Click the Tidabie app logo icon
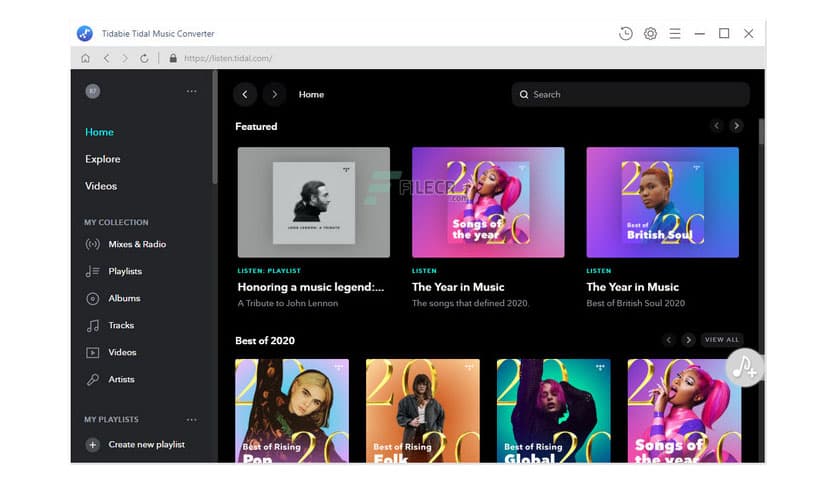Image resolution: width=836 pixels, height=484 pixels. (x=85, y=34)
